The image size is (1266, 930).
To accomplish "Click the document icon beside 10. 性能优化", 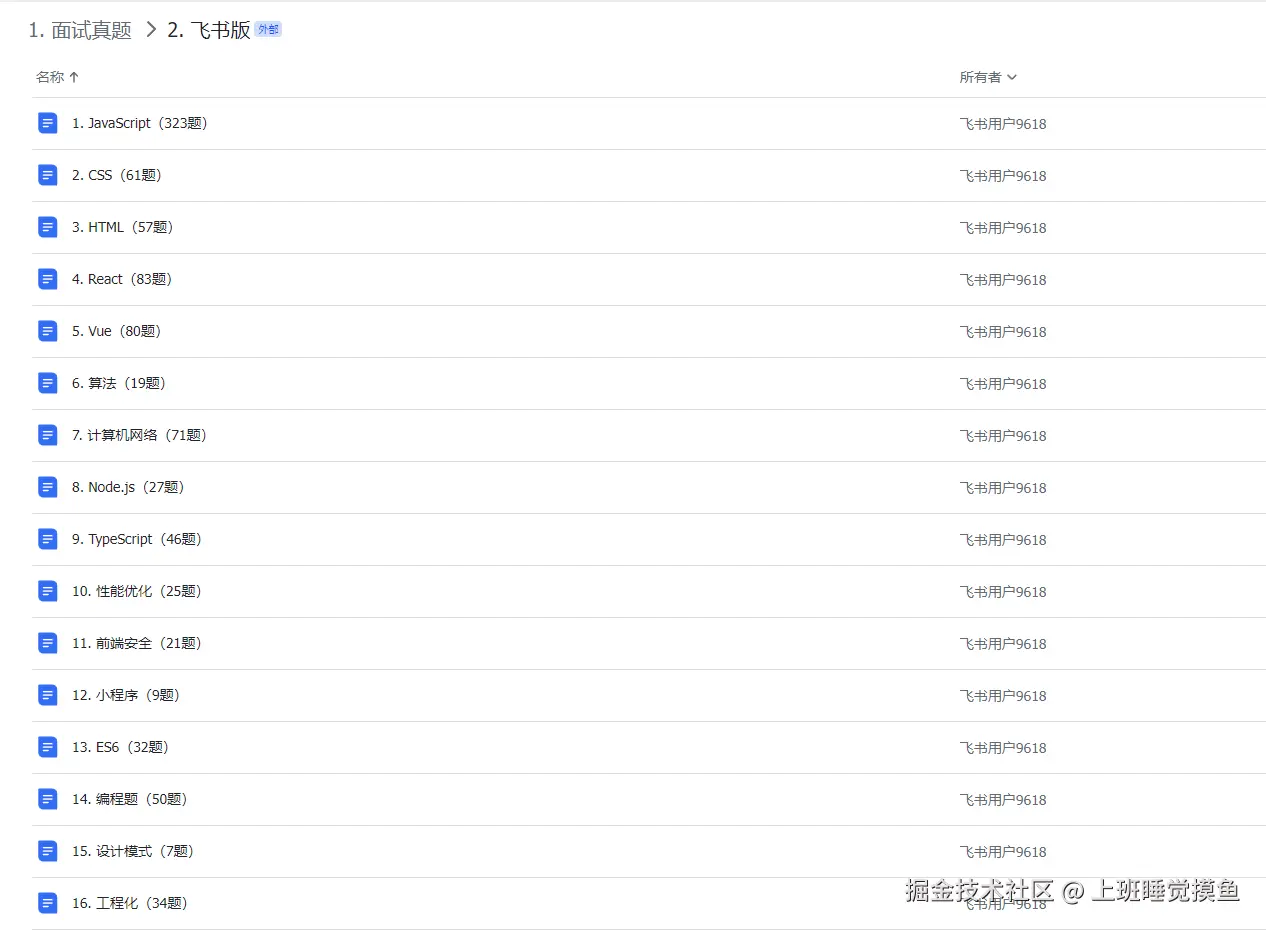I will coord(48,591).
